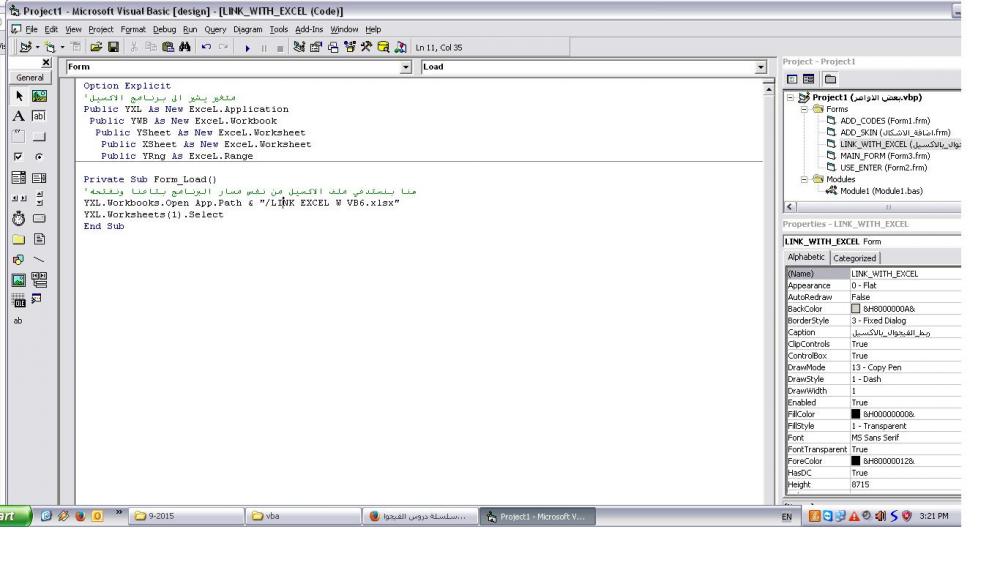
Task: Open the File menu
Action: 31,29
